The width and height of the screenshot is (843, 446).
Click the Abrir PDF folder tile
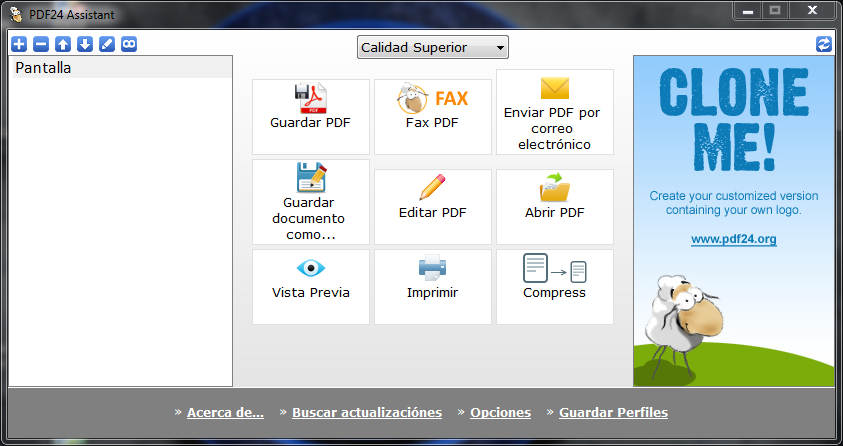(x=555, y=207)
